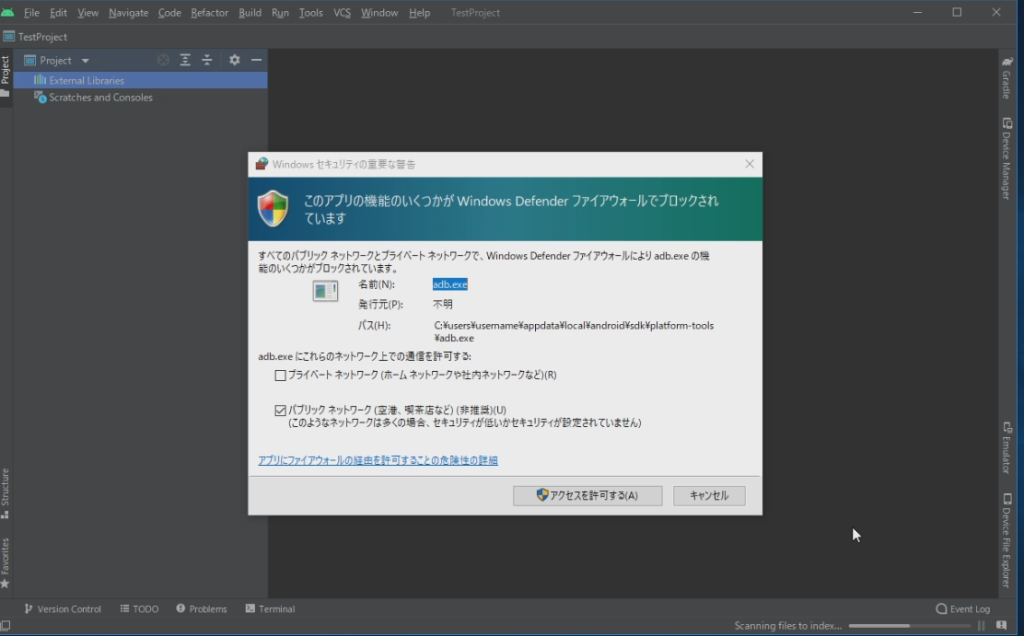Screen dimensions: 1024x636
Task: Click the Expand All icon in Project panel
Action: click(x=185, y=60)
